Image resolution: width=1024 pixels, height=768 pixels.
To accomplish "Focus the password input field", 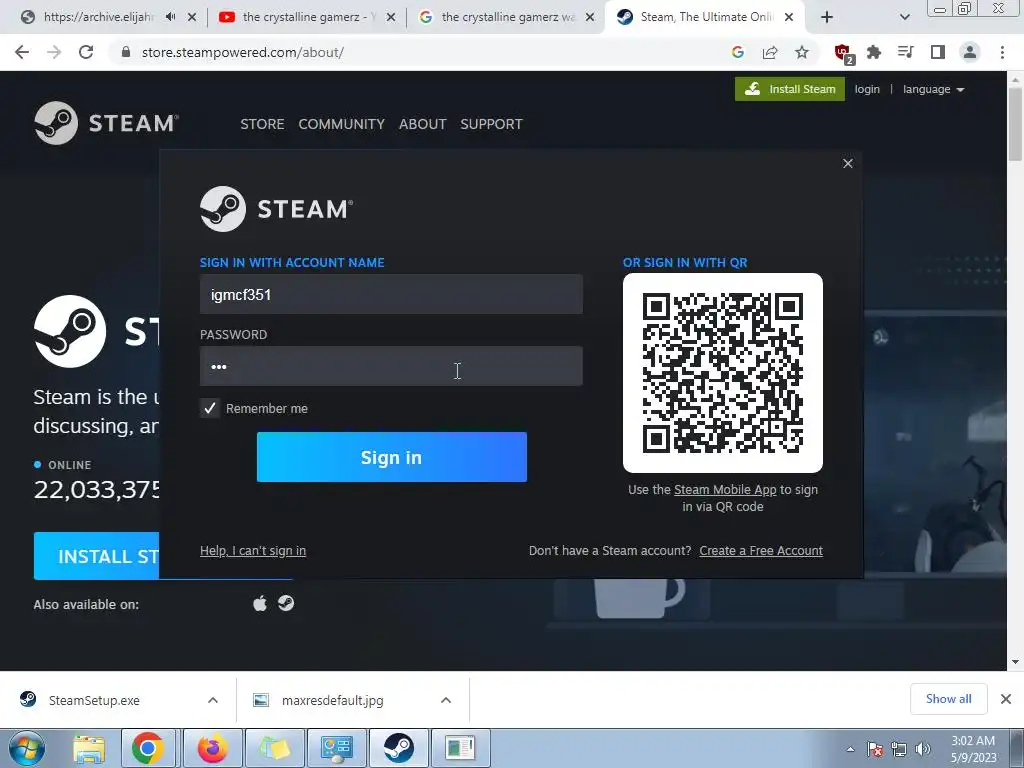I will point(391,366).
